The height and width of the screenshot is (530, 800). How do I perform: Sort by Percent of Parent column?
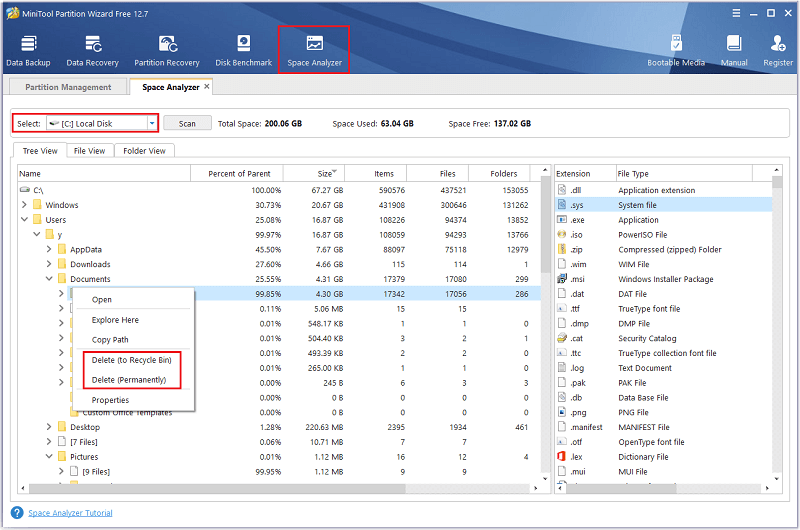(237, 173)
